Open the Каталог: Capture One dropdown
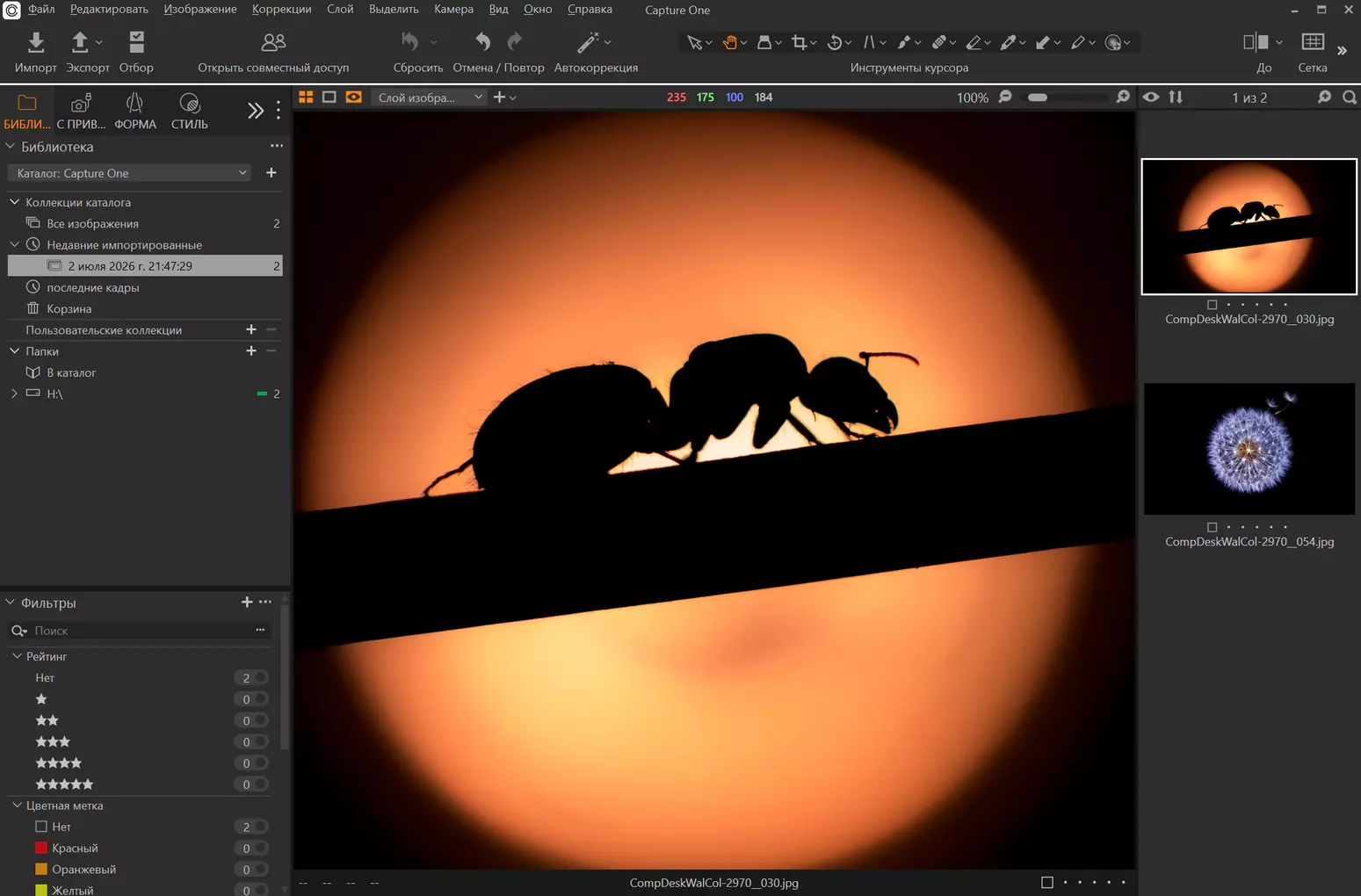1361x896 pixels. pyautogui.click(x=130, y=173)
